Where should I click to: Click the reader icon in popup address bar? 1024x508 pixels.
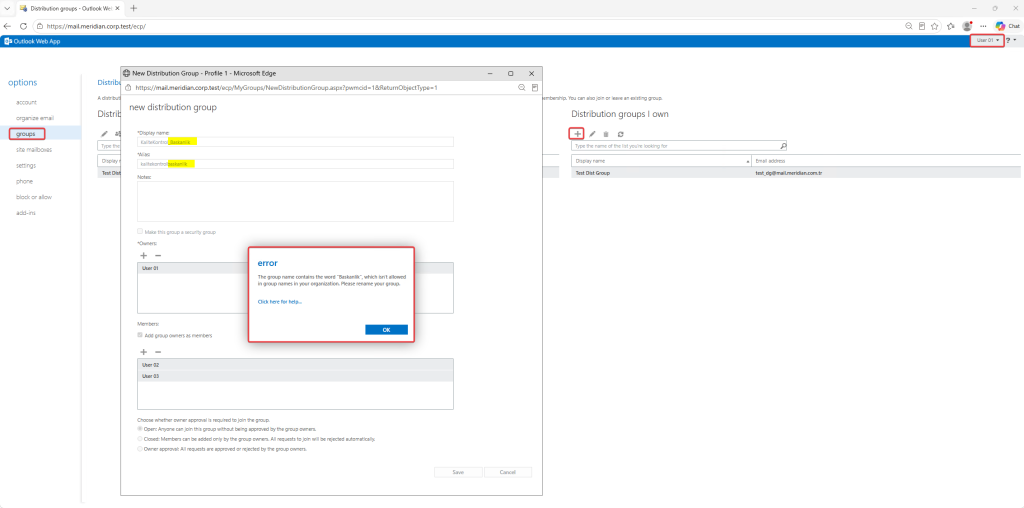coord(535,87)
